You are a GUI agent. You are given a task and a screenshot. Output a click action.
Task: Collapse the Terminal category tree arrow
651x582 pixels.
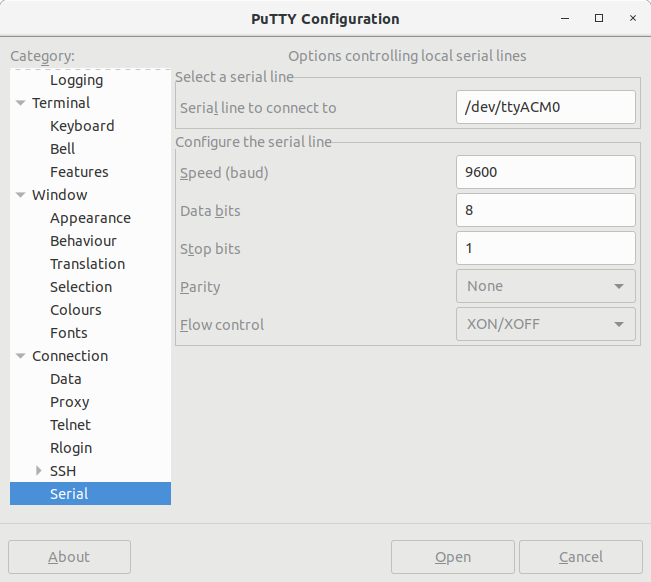tap(20, 103)
